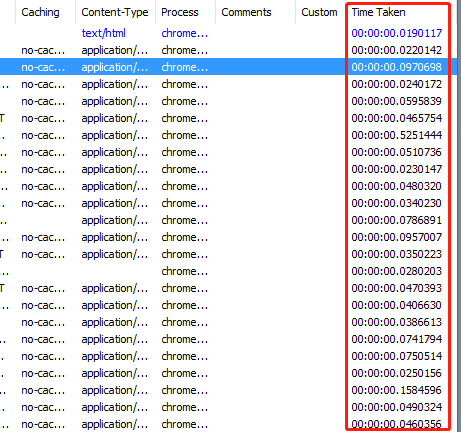Image resolution: width=461 pixels, height=432 pixels.
Task: Select time value 00:00:00.0250156
Action: [397, 373]
